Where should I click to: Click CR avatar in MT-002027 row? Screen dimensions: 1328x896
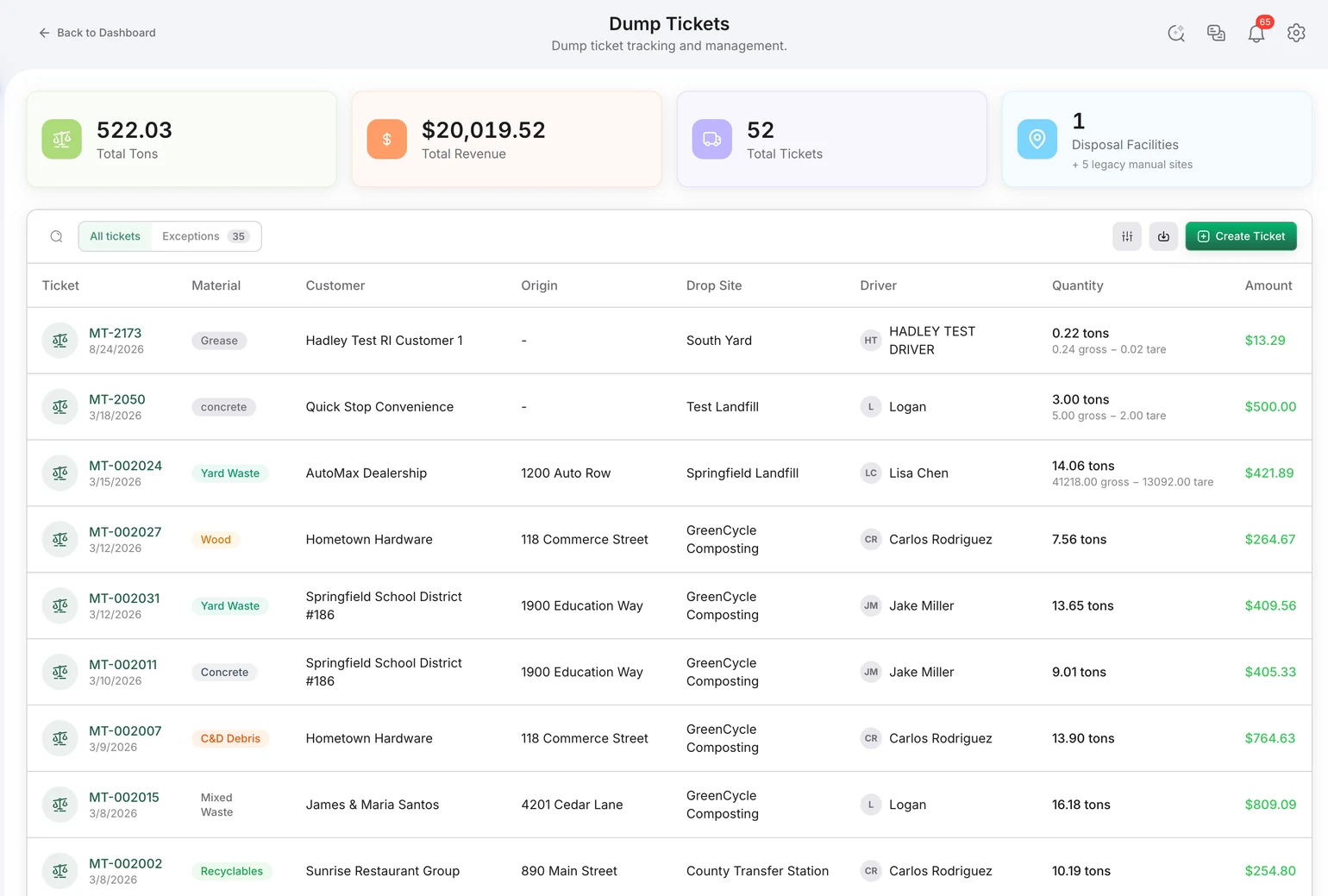871,540
